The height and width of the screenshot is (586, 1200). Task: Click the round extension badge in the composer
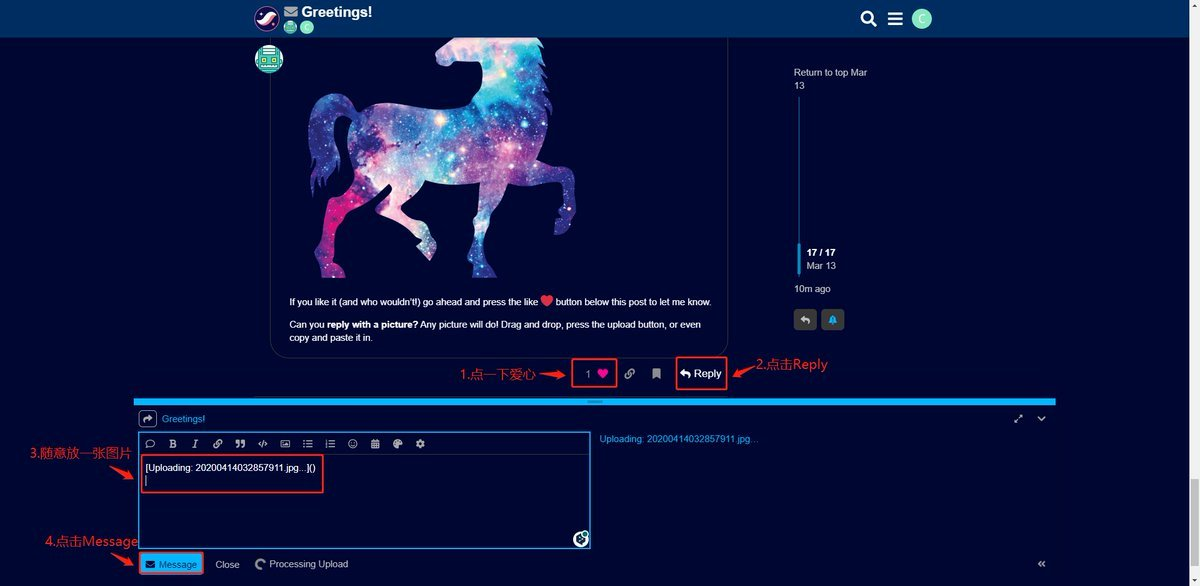pos(580,539)
